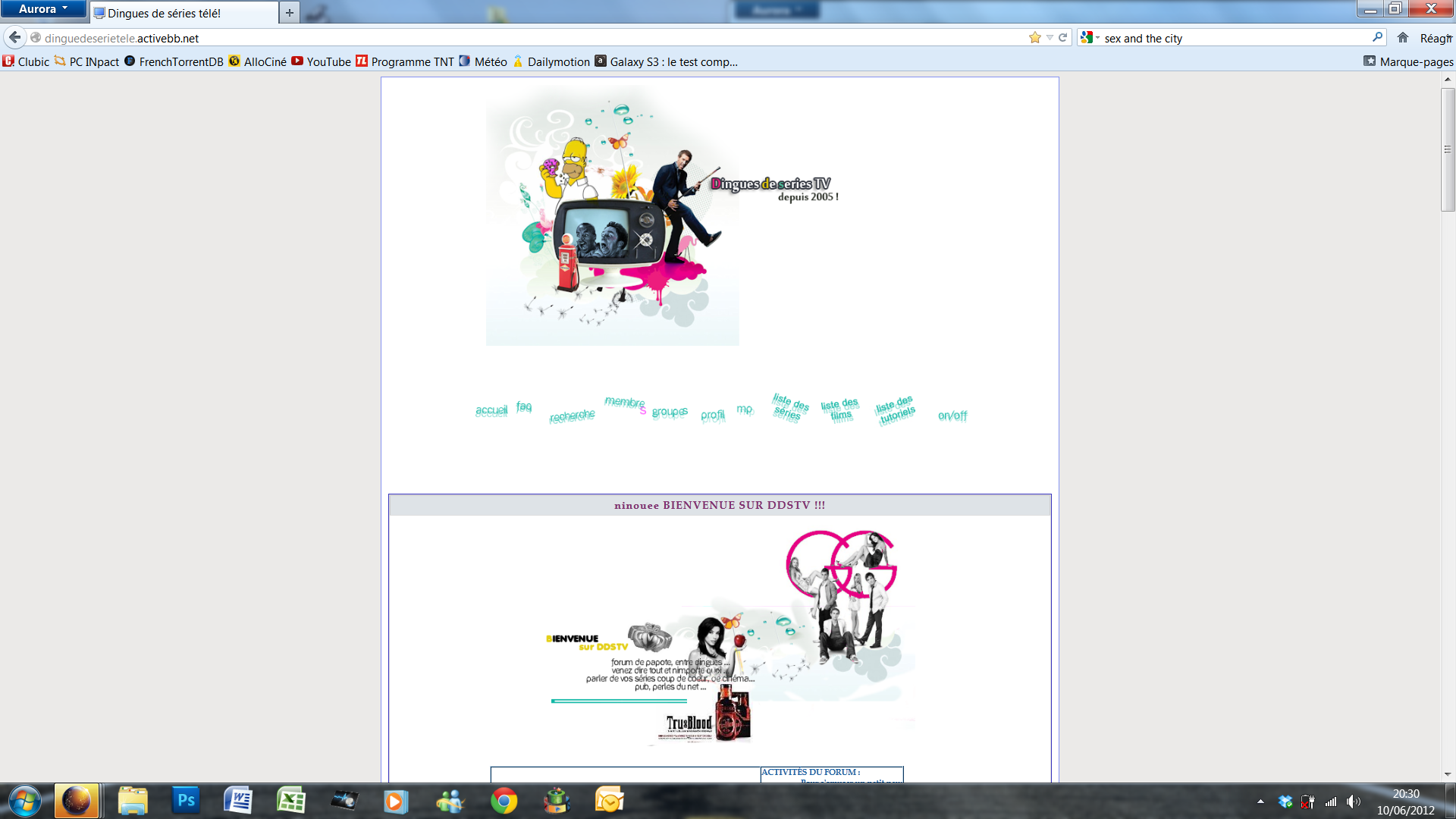Open the Météo bookmark
This screenshot has width=1456, height=819.
tap(483, 61)
